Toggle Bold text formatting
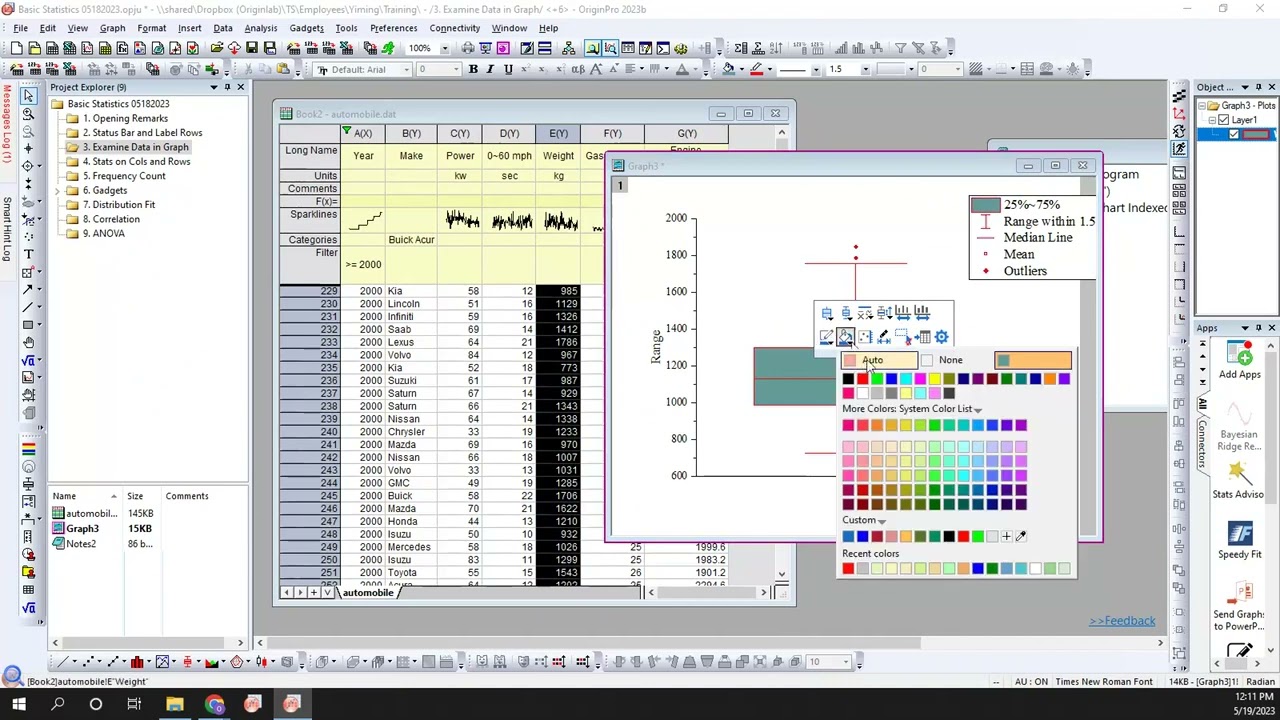Image resolution: width=1280 pixels, height=720 pixels. [473, 69]
